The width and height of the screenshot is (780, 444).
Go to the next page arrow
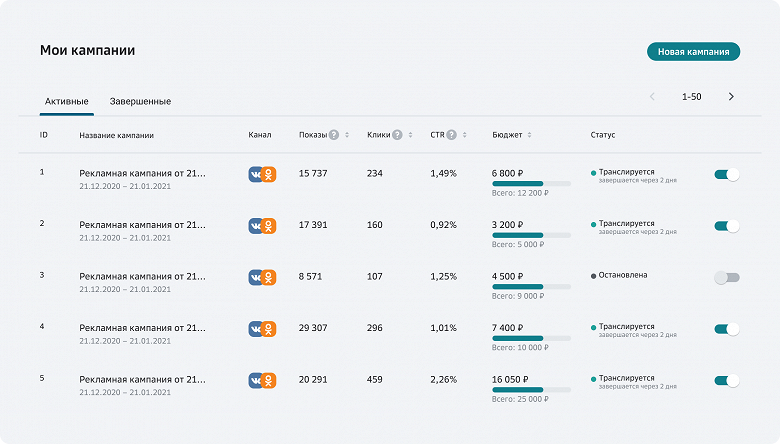731,97
